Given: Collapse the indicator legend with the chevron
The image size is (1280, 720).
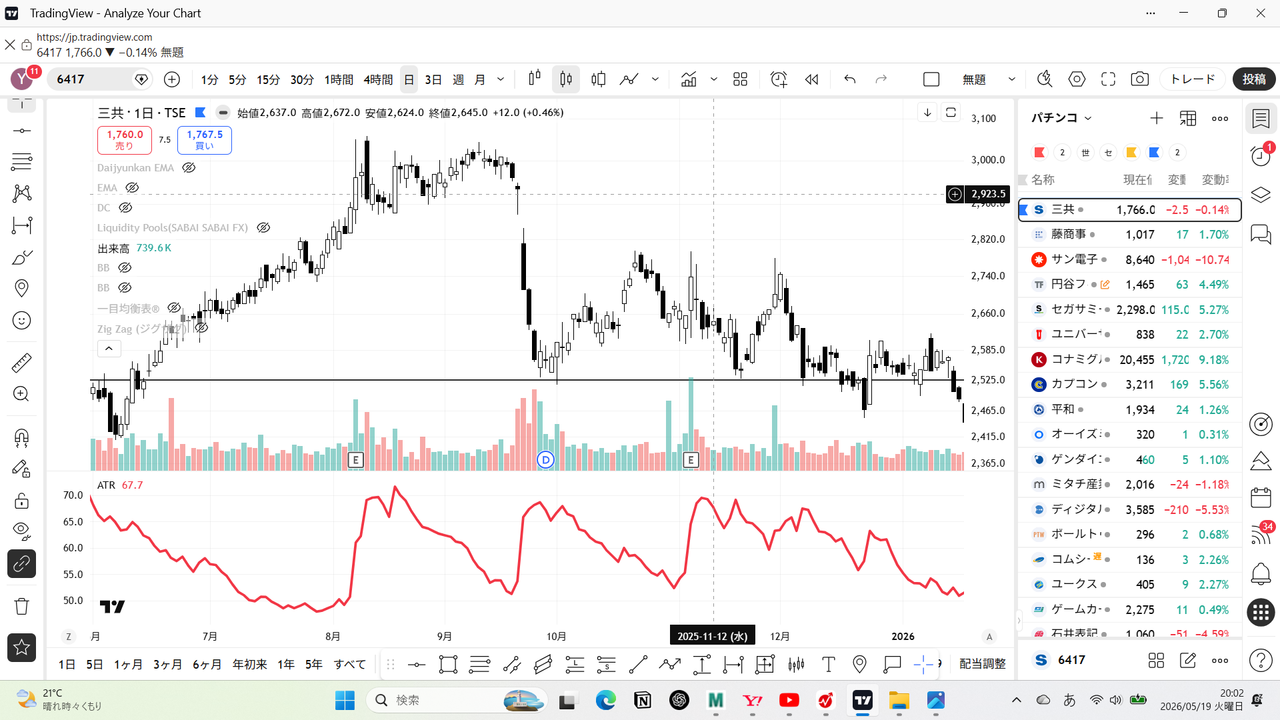Looking at the screenshot, I should (109, 349).
